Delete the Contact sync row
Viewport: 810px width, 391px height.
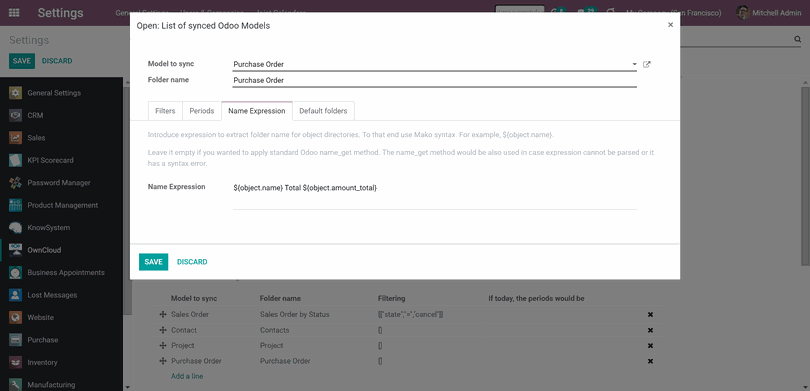[x=650, y=330]
